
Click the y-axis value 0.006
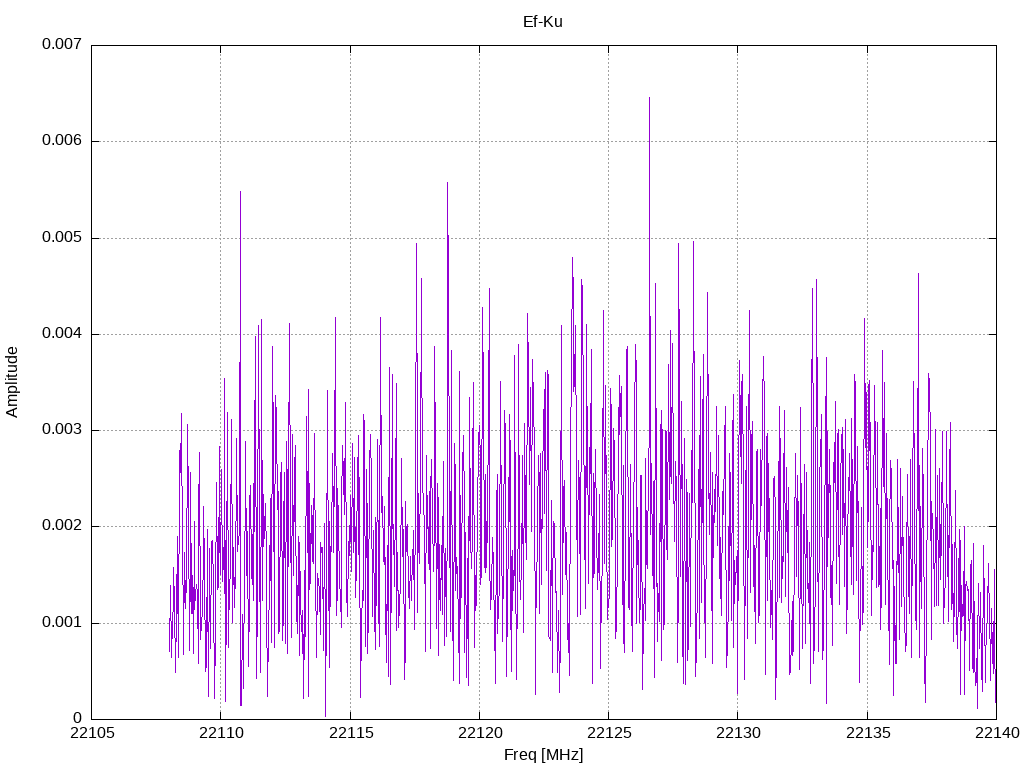62,141
